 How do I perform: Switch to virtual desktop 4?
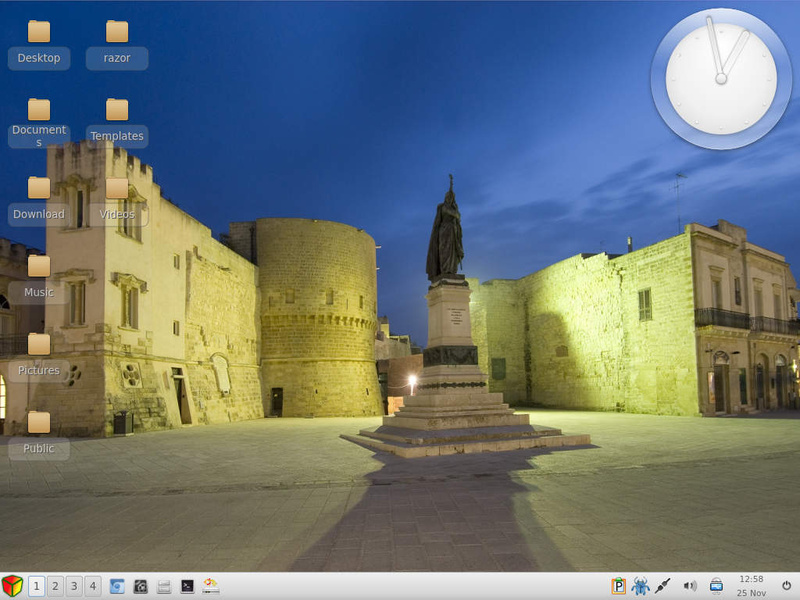(93, 586)
